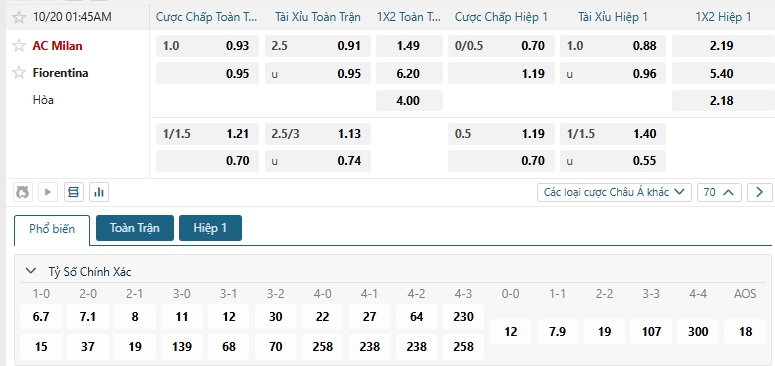775x366 pixels.
Task: Toggle the star beside 10/20 01:45AM
Action: (19, 17)
